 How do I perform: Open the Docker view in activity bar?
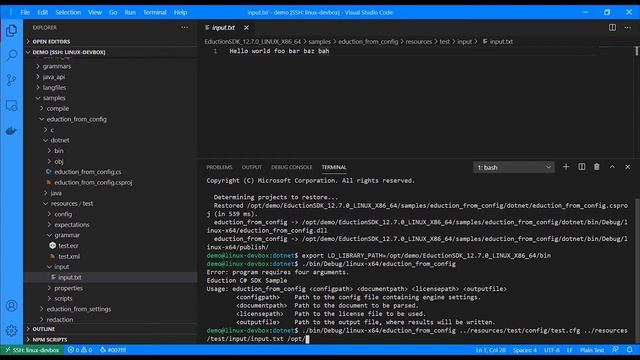coord(11,131)
